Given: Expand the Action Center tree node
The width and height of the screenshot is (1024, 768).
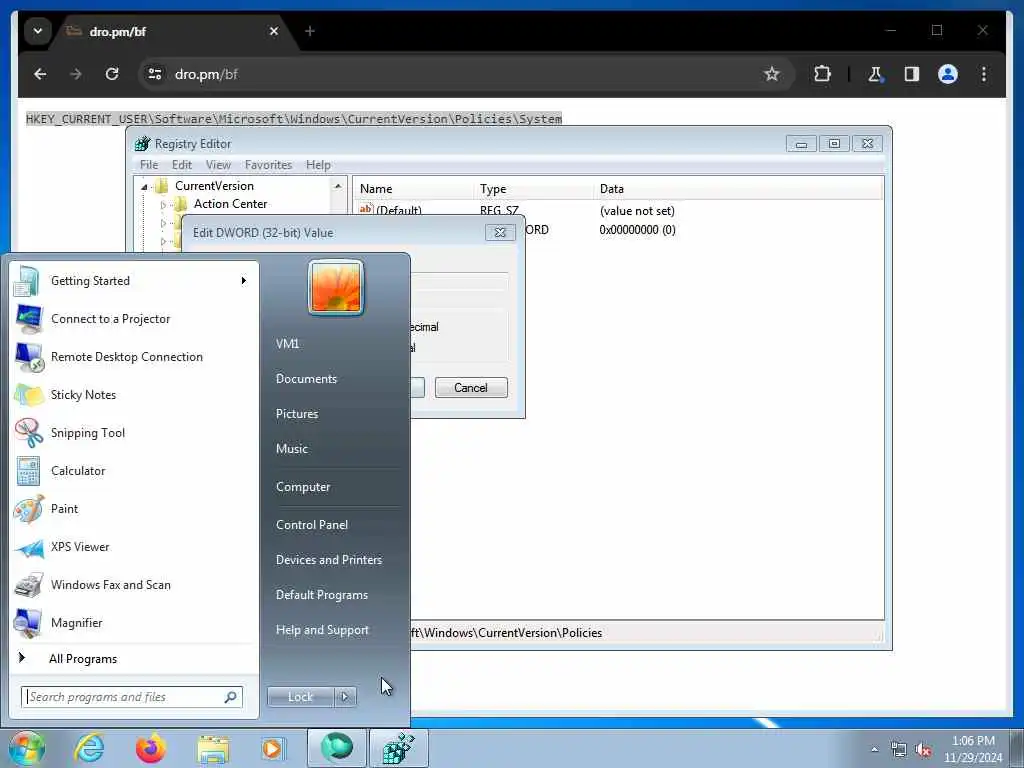Looking at the screenshot, I should tap(163, 205).
